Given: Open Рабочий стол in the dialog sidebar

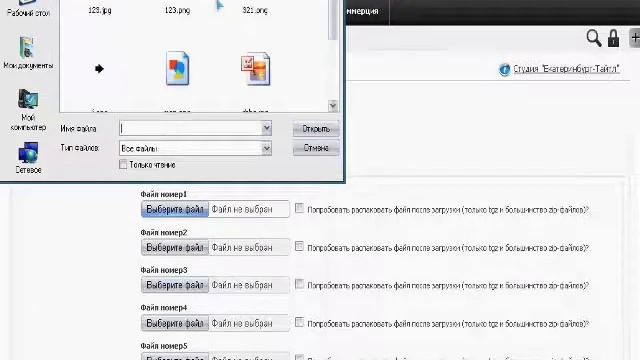Looking at the screenshot, I should click(x=28, y=9).
